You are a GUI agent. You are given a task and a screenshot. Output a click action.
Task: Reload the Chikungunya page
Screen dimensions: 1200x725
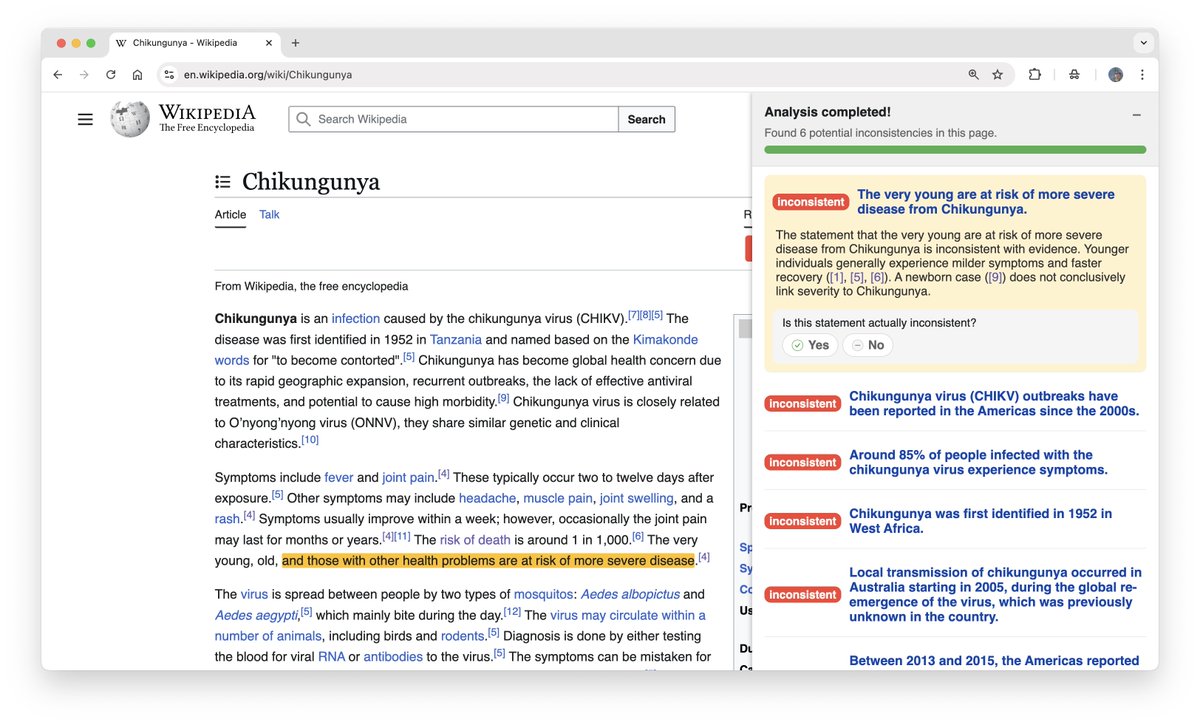[x=111, y=75]
